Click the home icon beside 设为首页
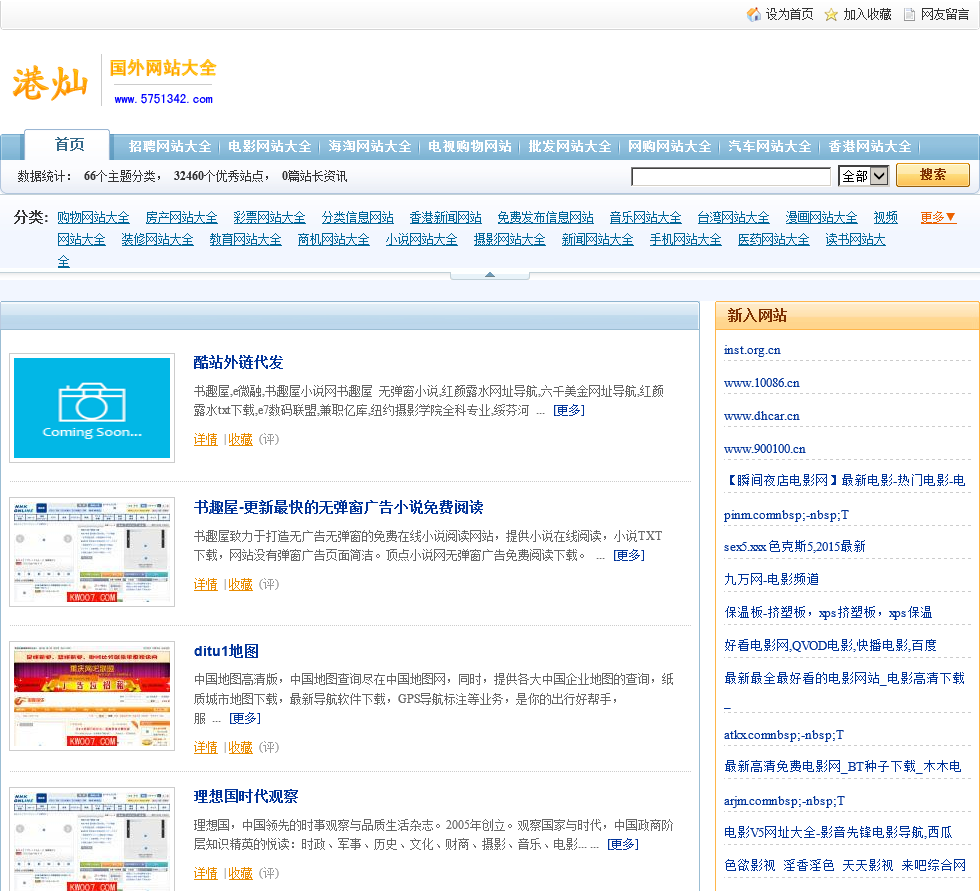Viewport: 980px width, 891px height. [x=754, y=14]
